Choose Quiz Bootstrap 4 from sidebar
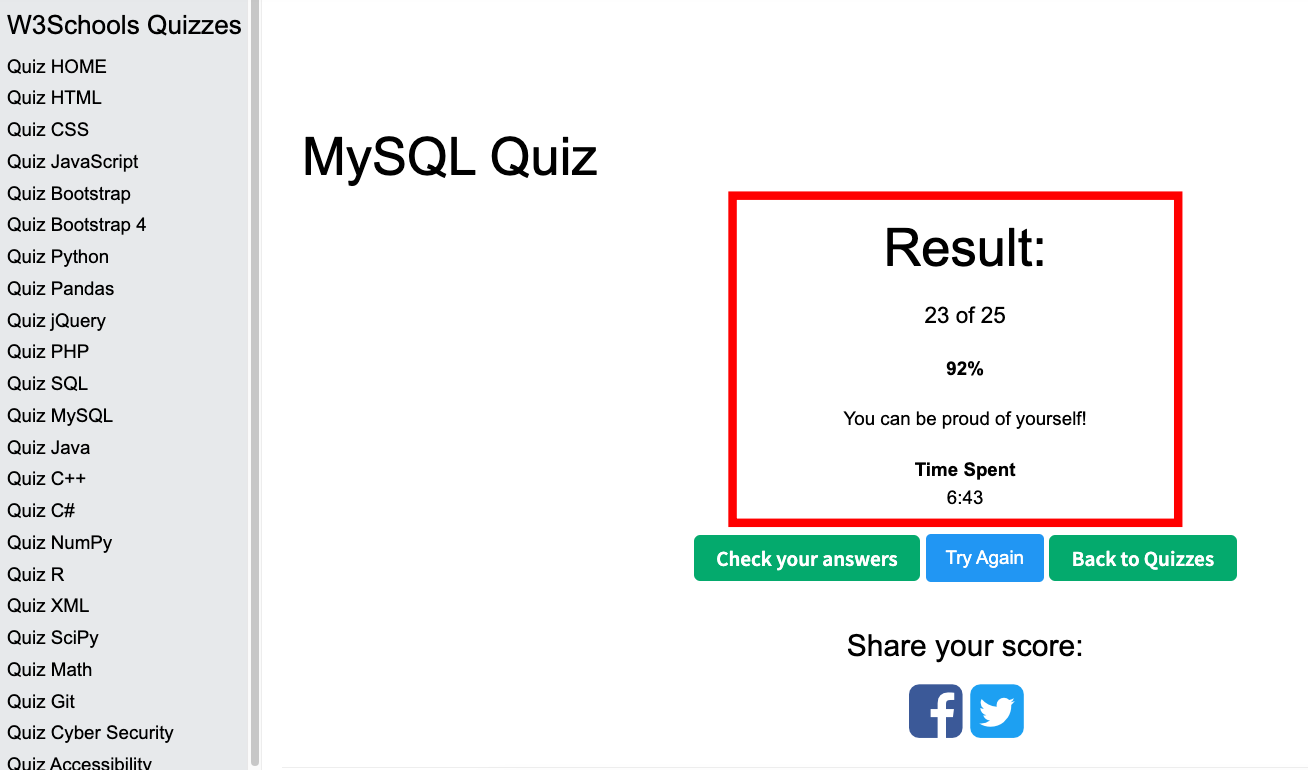Screen dimensions: 1308x770 click(x=77, y=224)
